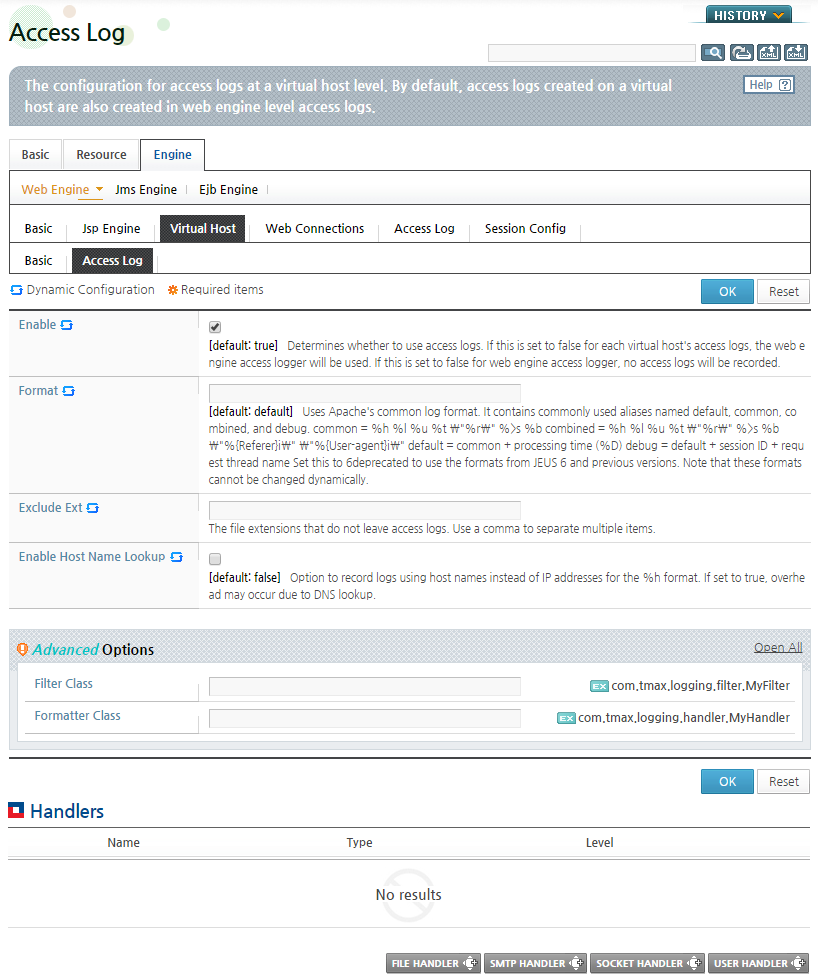
Task: Toggle Enable Host Name Lookup checkbox
Action: tap(215, 559)
